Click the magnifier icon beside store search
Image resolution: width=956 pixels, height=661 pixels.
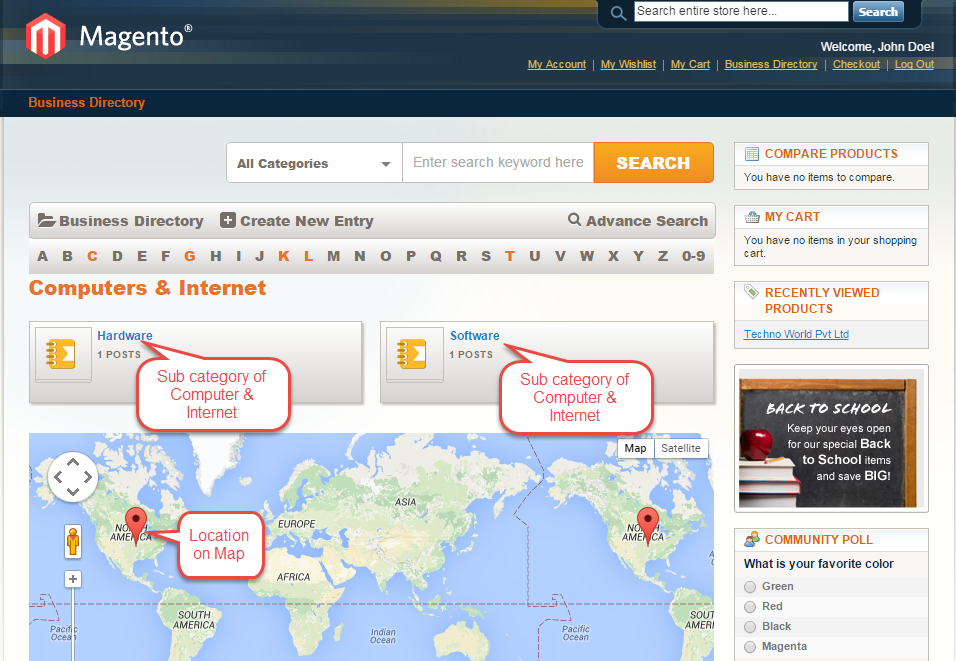(618, 13)
